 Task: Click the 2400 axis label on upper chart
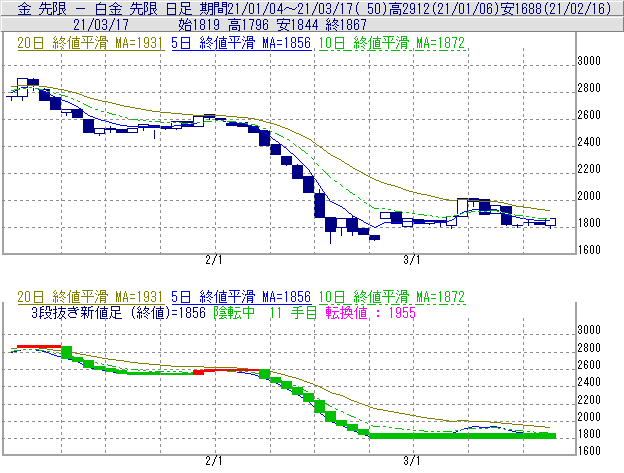(x=589, y=142)
